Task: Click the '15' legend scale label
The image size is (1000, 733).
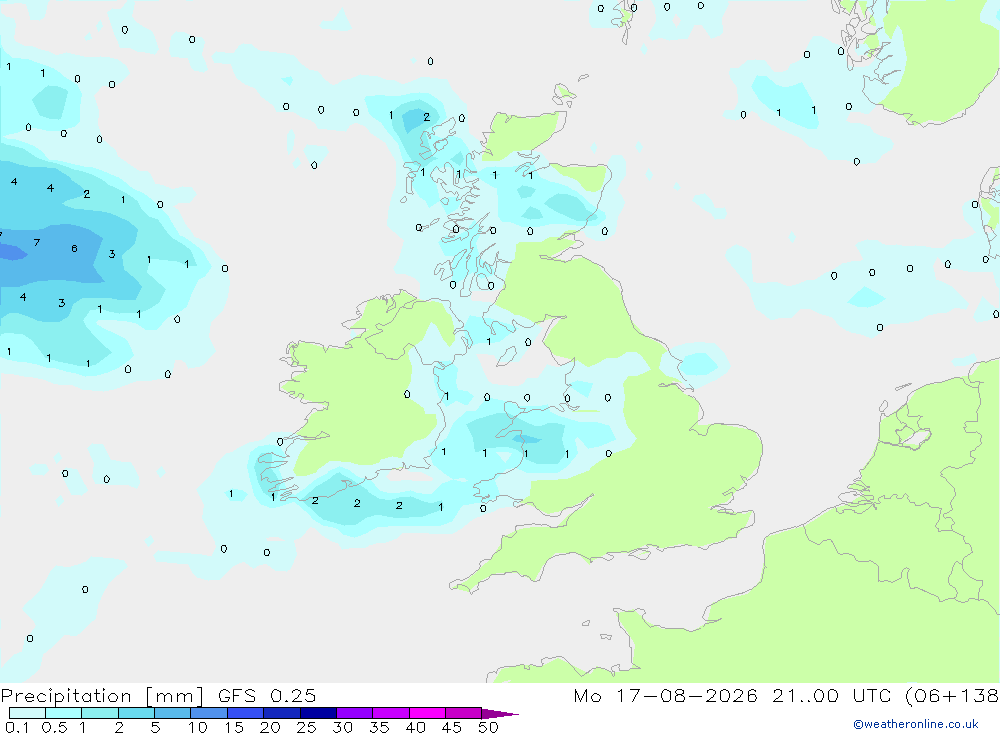Action: point(234,727)
